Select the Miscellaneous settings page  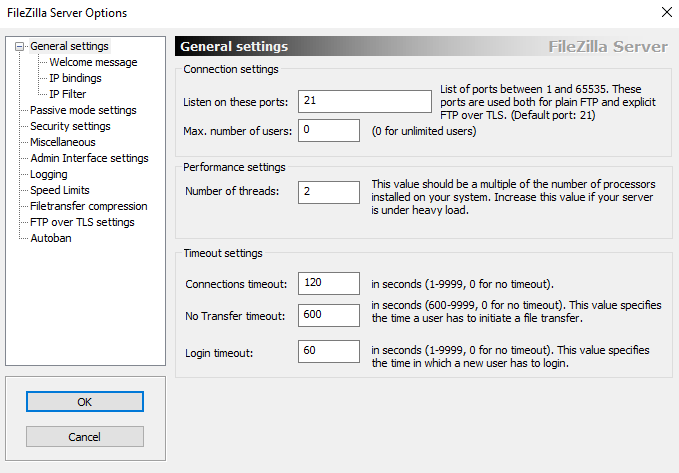[63, 142]
